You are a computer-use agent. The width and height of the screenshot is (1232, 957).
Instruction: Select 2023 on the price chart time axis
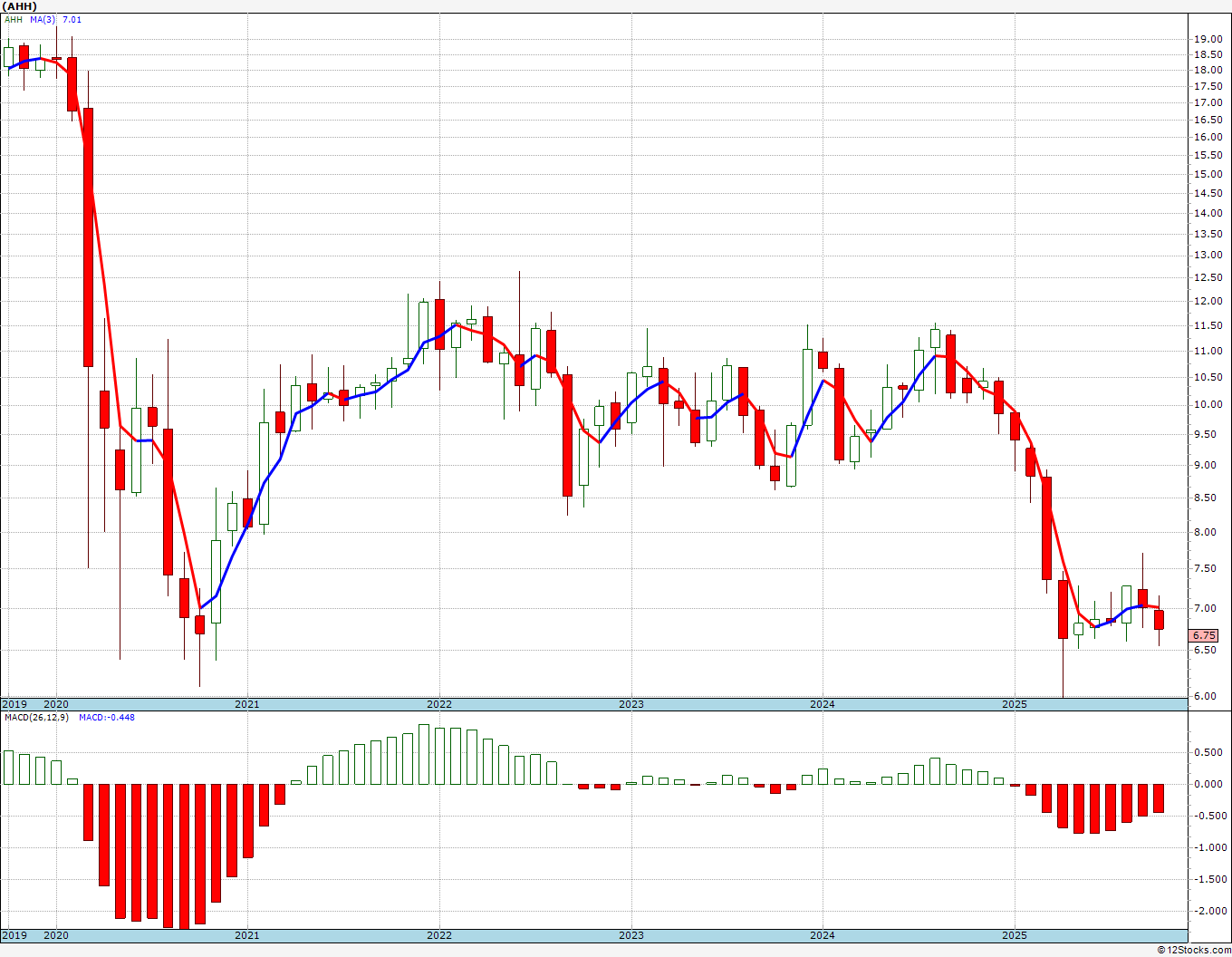[x=631, y=704]
